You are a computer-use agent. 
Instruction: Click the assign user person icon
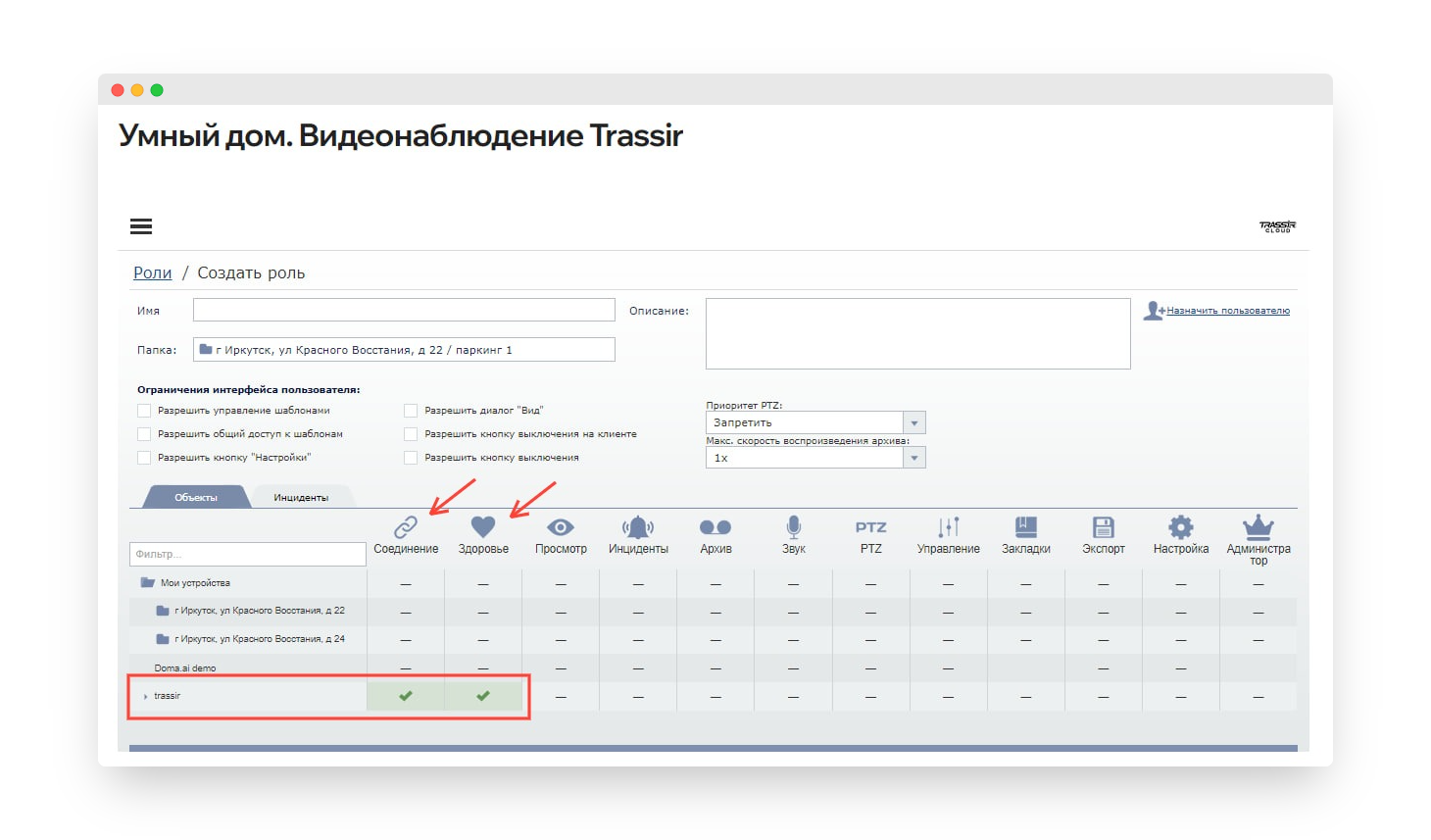(x=1154, y=311)
